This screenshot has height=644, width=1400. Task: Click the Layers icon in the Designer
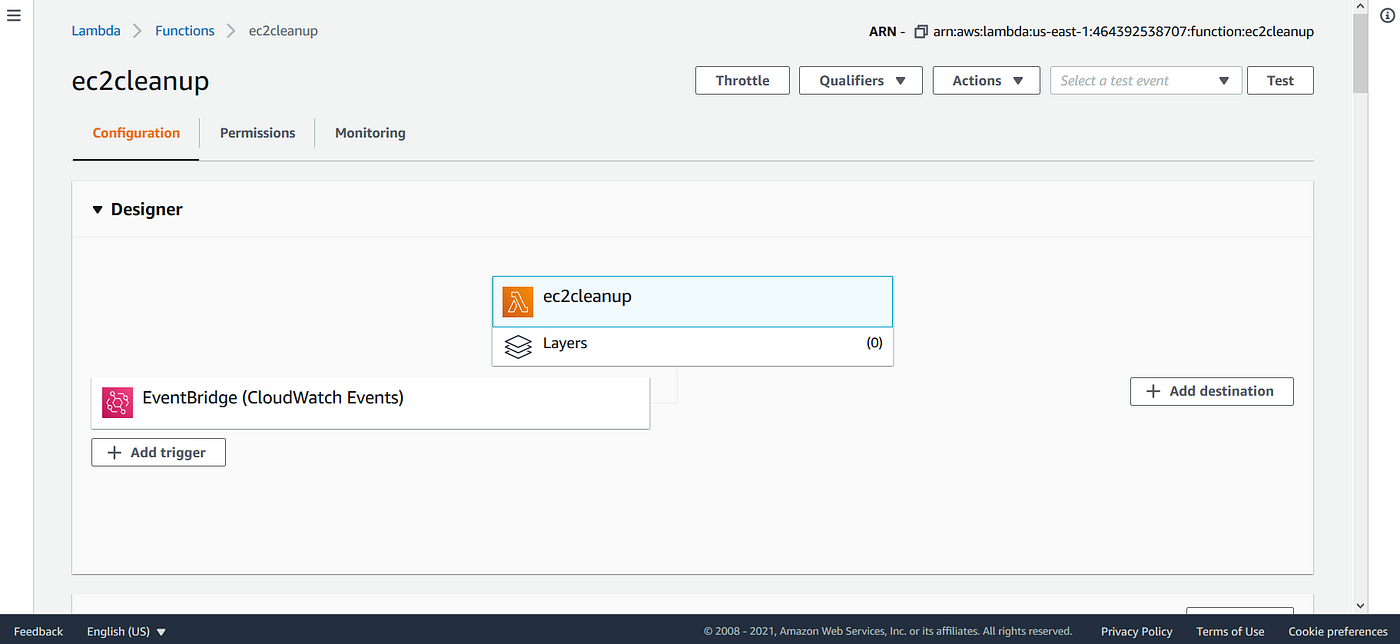(x=518, y=345)
